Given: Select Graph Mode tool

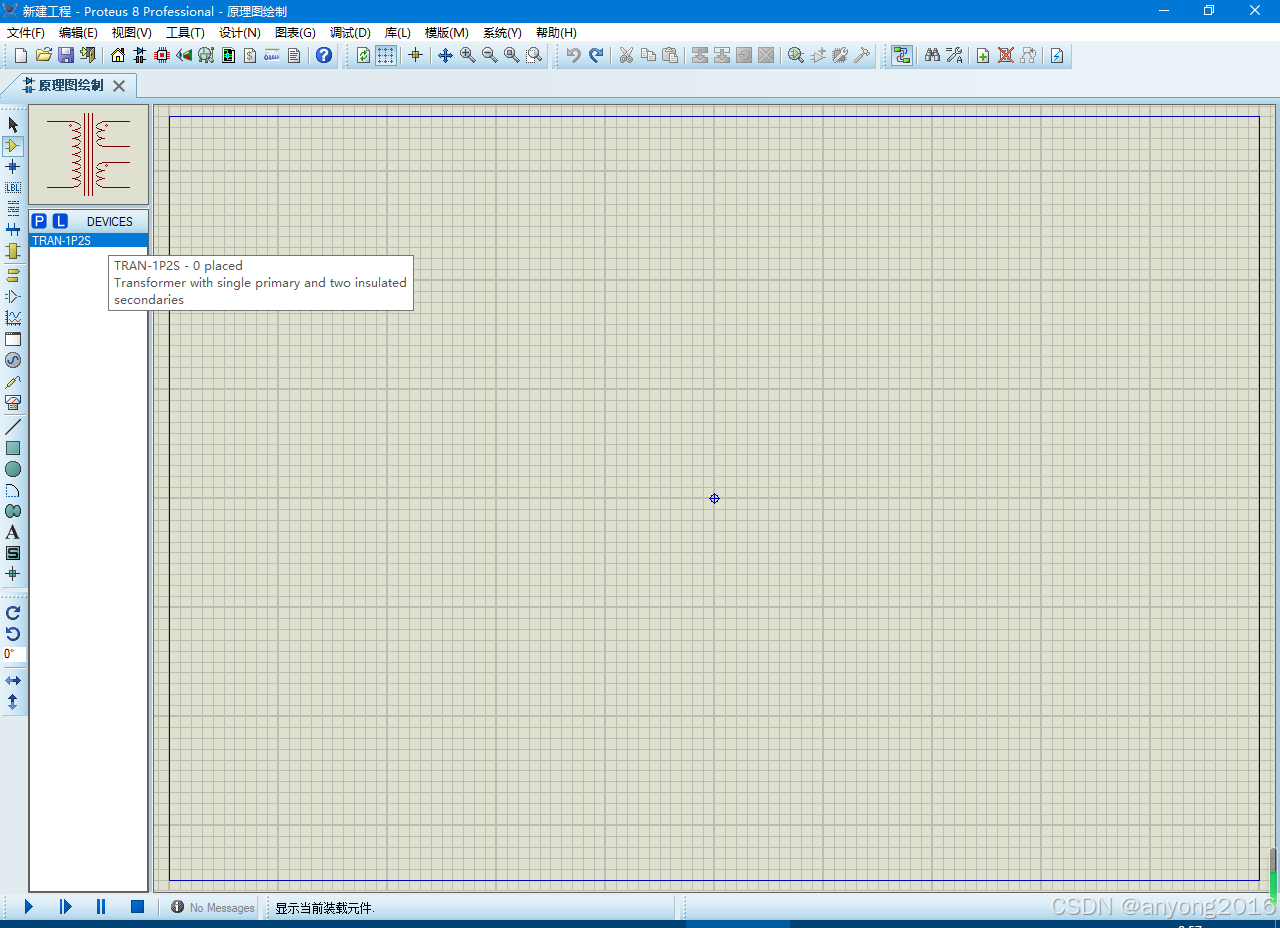Looking at the screenshot, I should coord(13,318).
